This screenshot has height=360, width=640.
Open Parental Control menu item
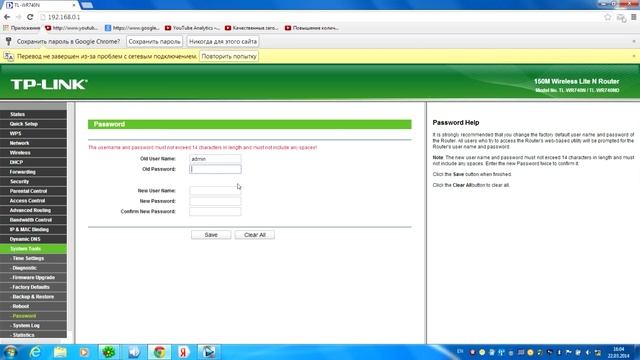coord(33,191)
